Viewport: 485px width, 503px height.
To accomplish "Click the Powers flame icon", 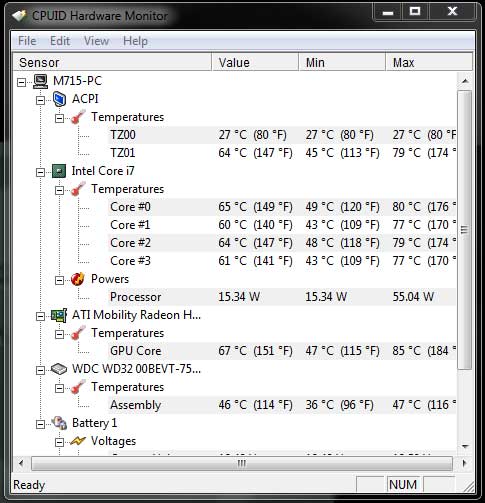I will click(78, 279).
